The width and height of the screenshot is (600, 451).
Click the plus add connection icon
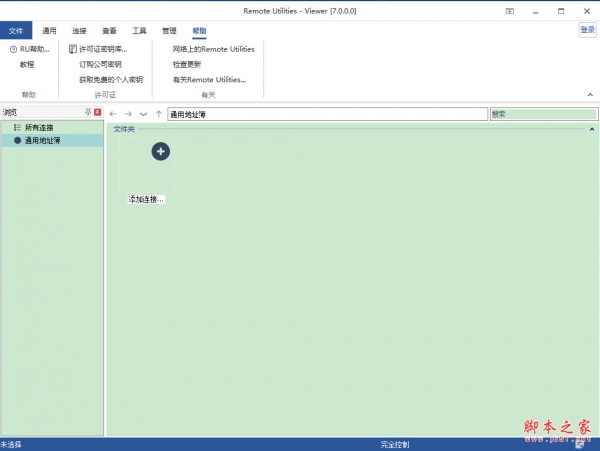[161, 151]
